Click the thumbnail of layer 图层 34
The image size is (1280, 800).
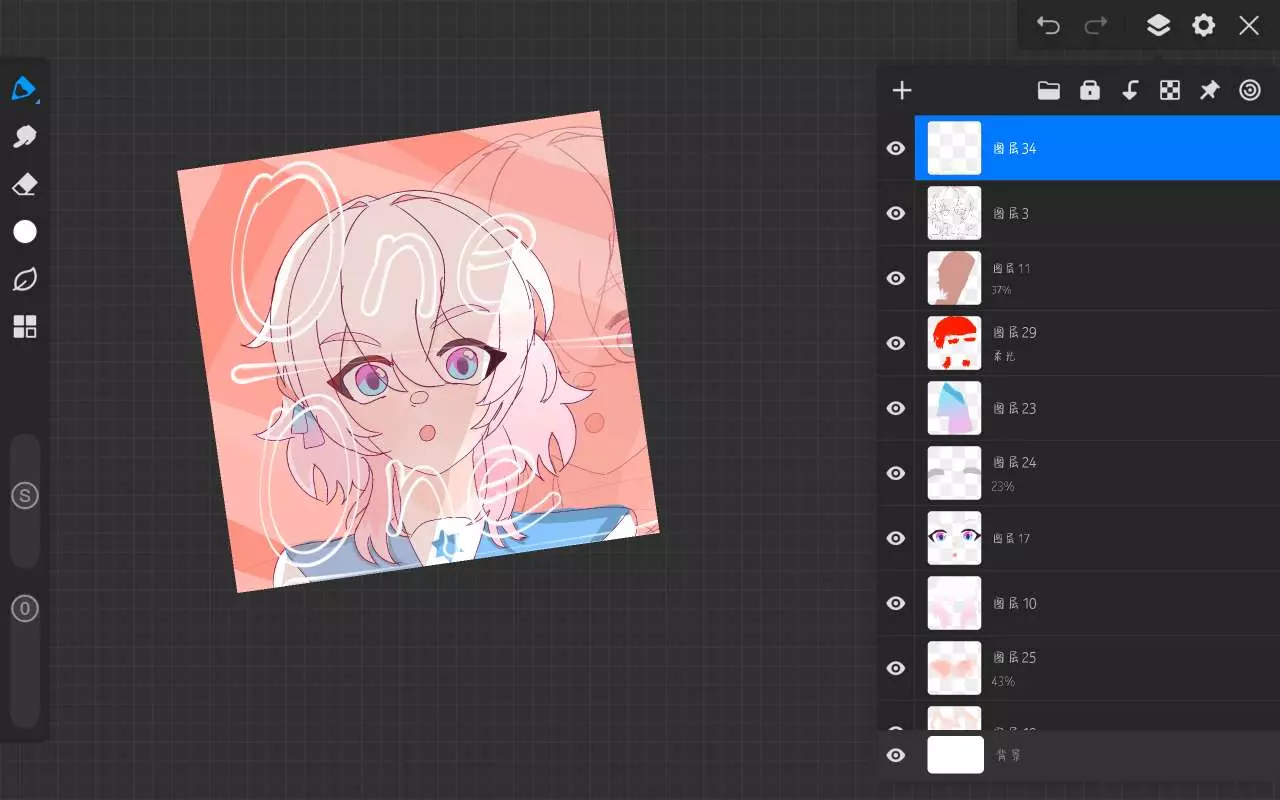(954, 148)
